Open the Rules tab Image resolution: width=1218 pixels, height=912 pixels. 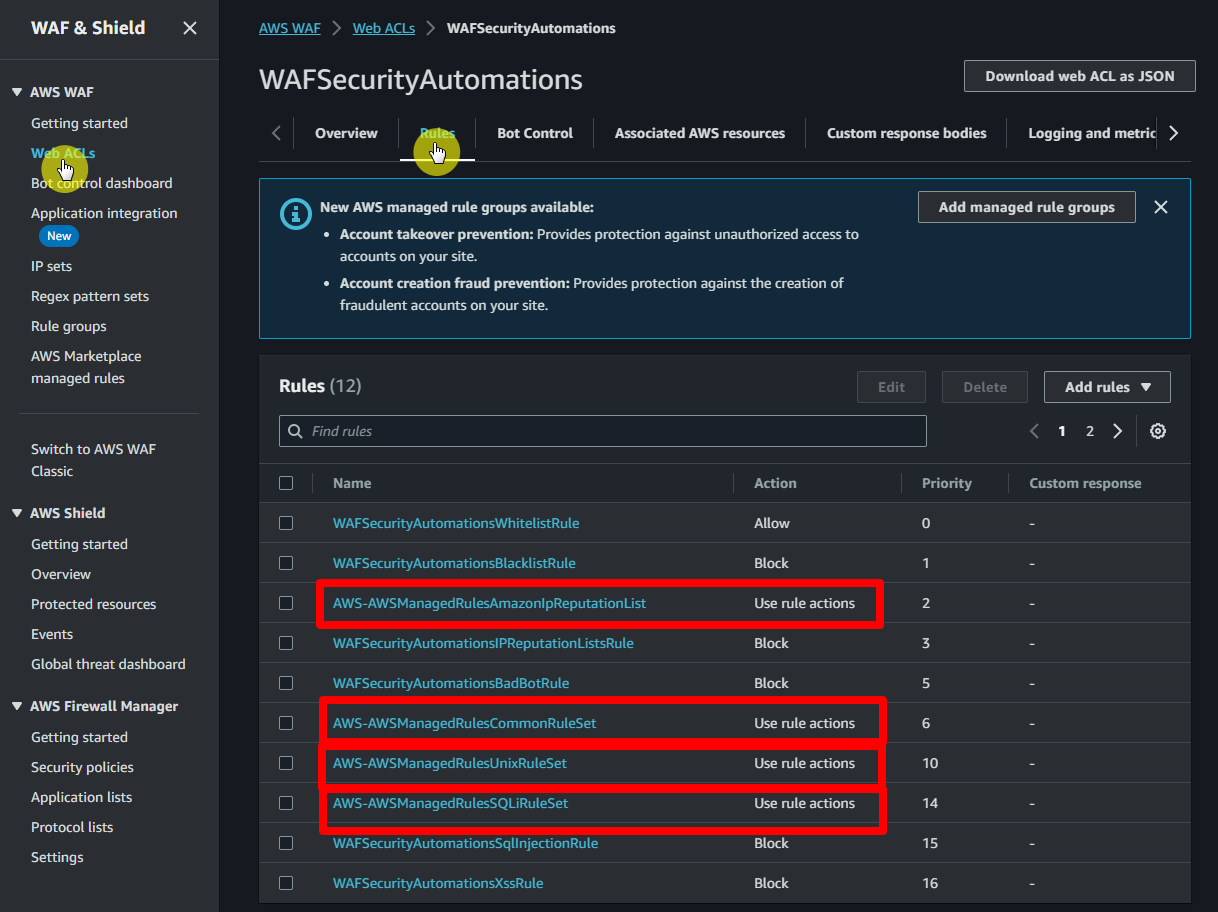(437, 133)
